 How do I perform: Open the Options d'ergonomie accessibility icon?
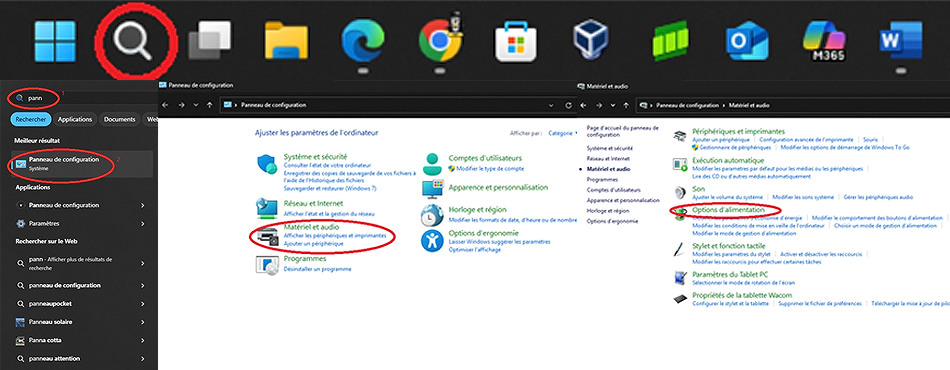(432, 240)
